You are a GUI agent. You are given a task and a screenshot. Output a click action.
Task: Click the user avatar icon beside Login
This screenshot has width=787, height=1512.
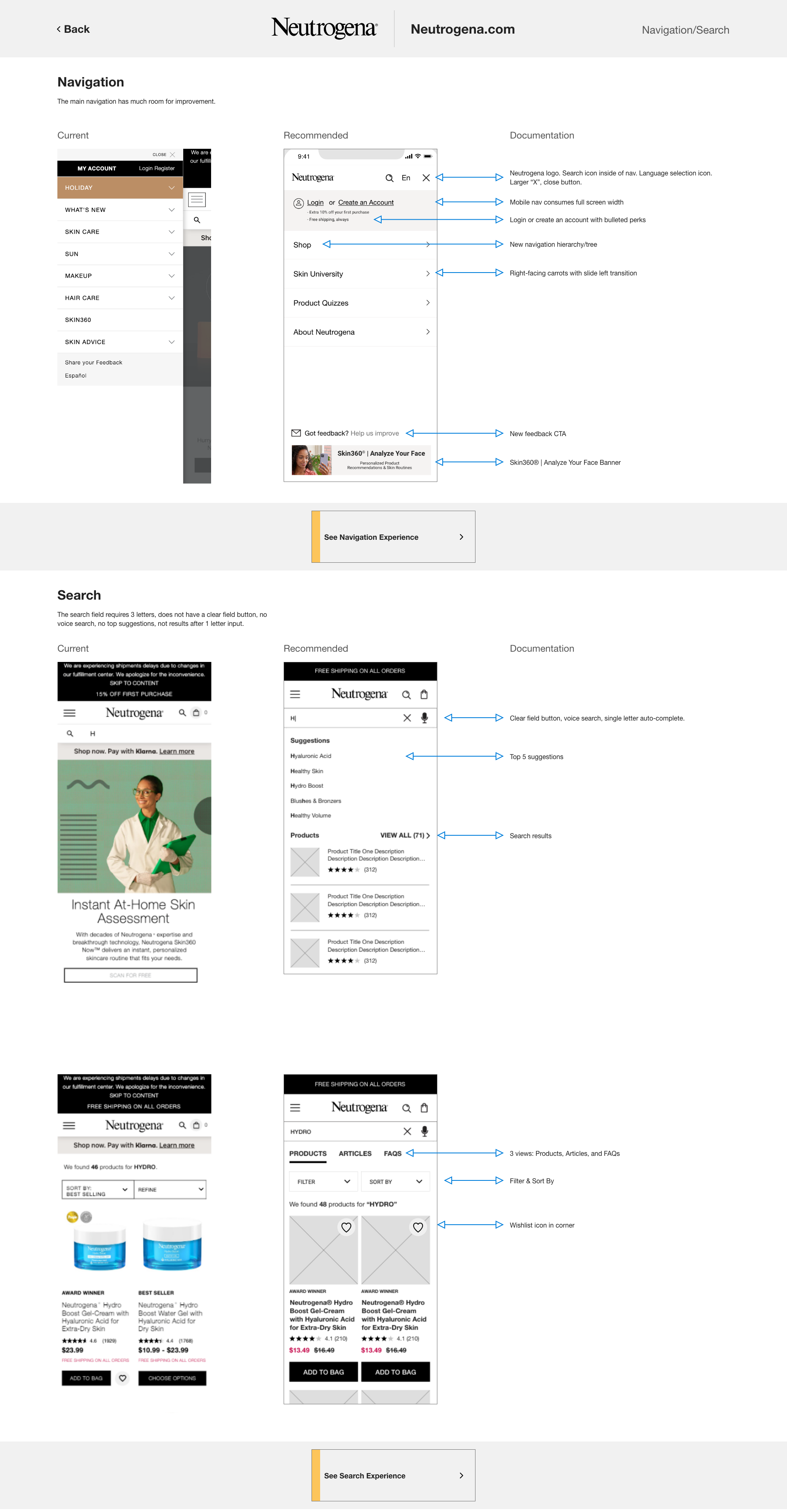click(x=298, y=203)
